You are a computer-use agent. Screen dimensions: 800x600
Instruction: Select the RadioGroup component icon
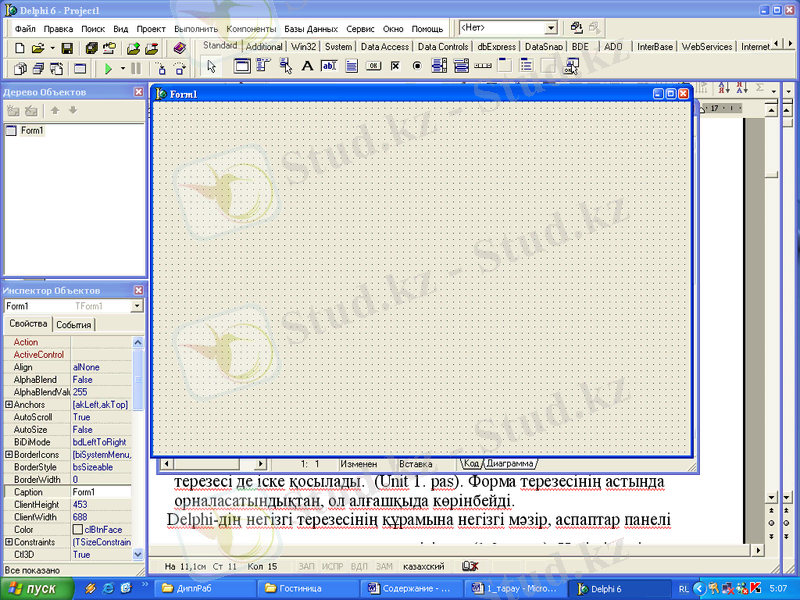click(526, 66)
